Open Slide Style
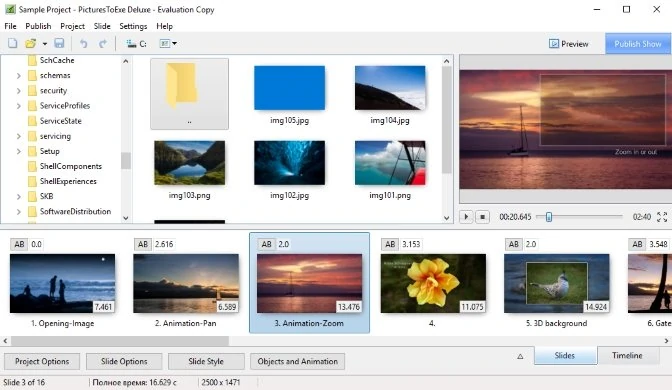 [206, 361]
